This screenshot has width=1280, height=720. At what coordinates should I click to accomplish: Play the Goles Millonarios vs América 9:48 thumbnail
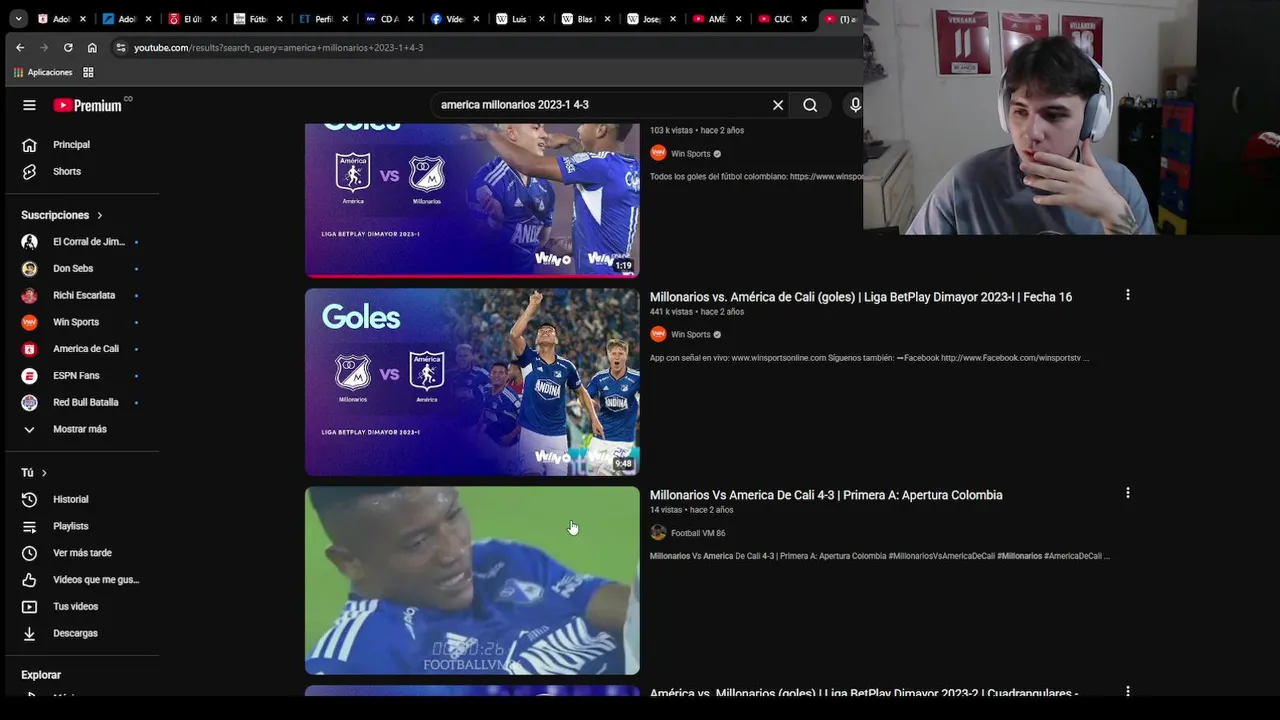[472, 382]
